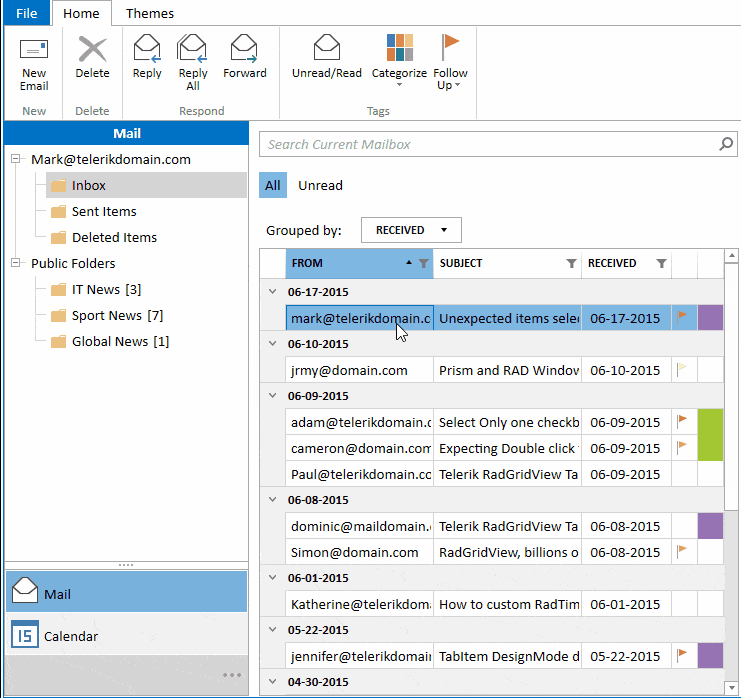This screenshot has height=698, width=741.
Task: Click the Delete X icon
Action: (92, 49)
